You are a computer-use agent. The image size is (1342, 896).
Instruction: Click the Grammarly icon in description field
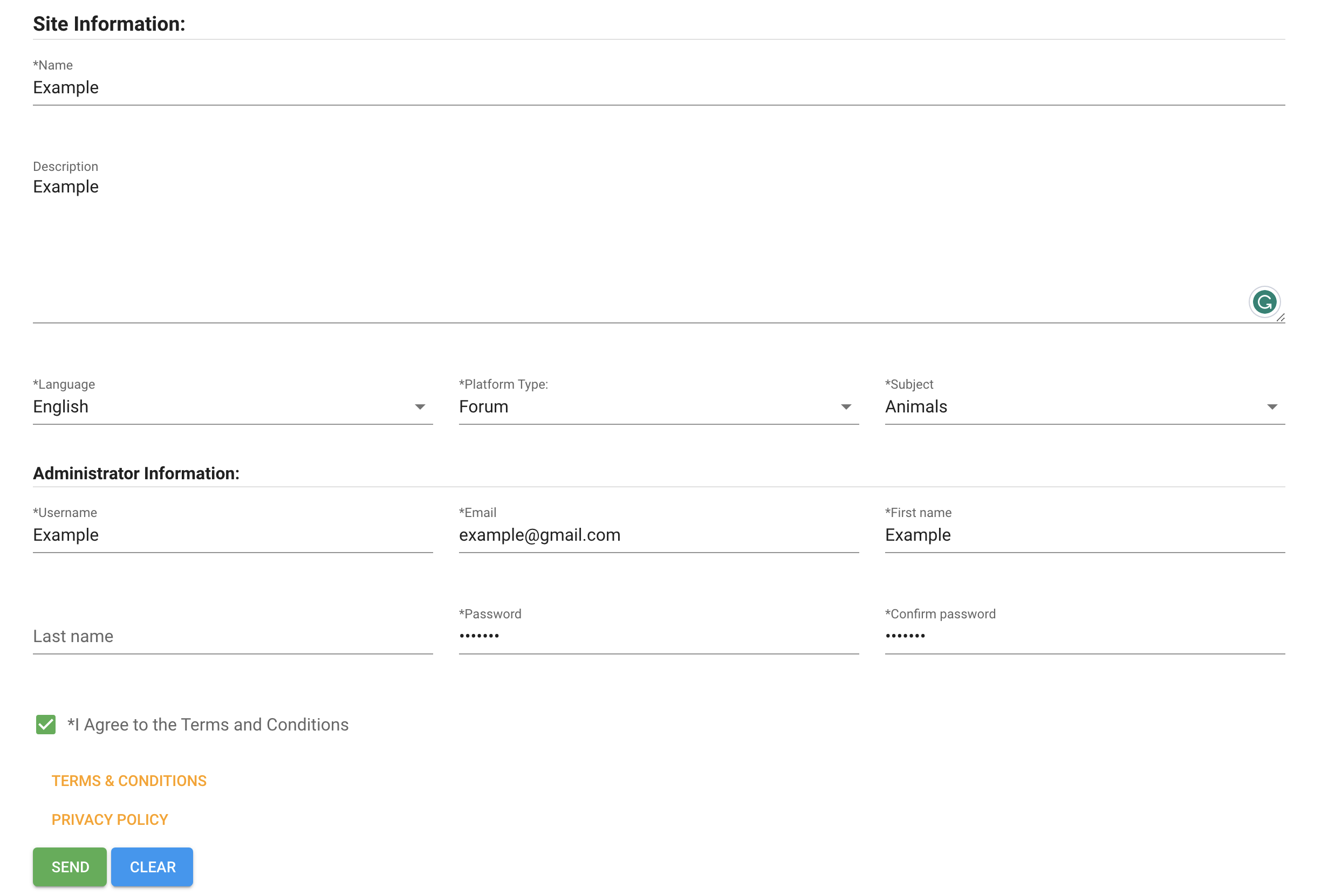[1264, 302]
